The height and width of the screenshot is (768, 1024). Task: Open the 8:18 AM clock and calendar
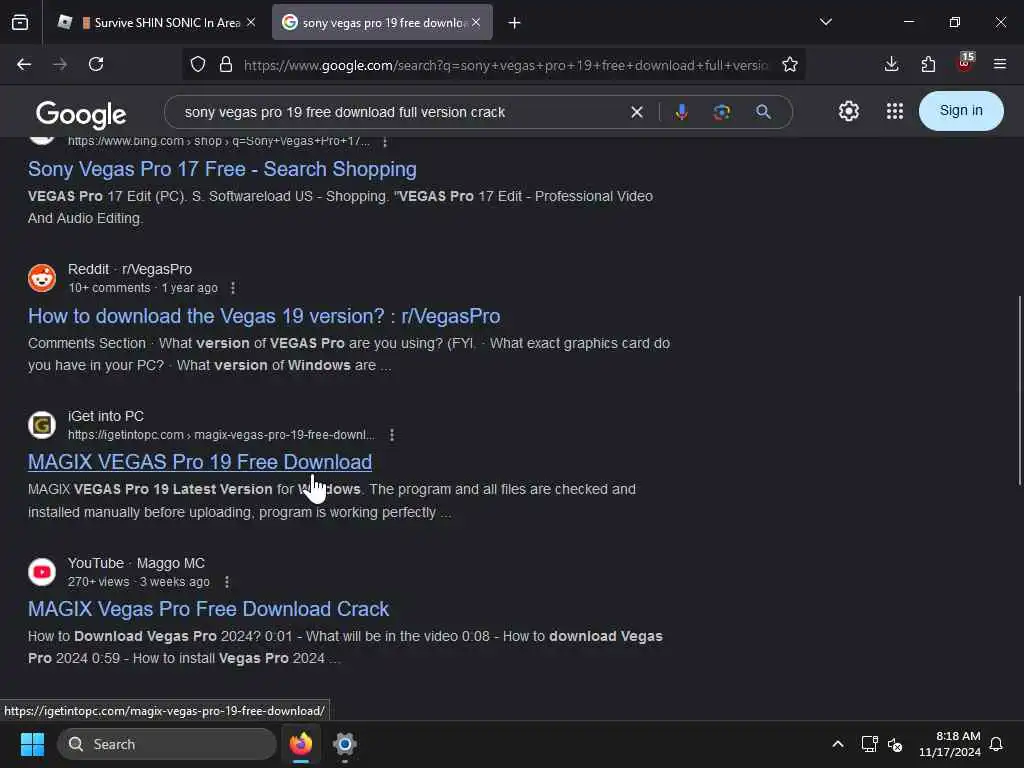click(950, 744)
